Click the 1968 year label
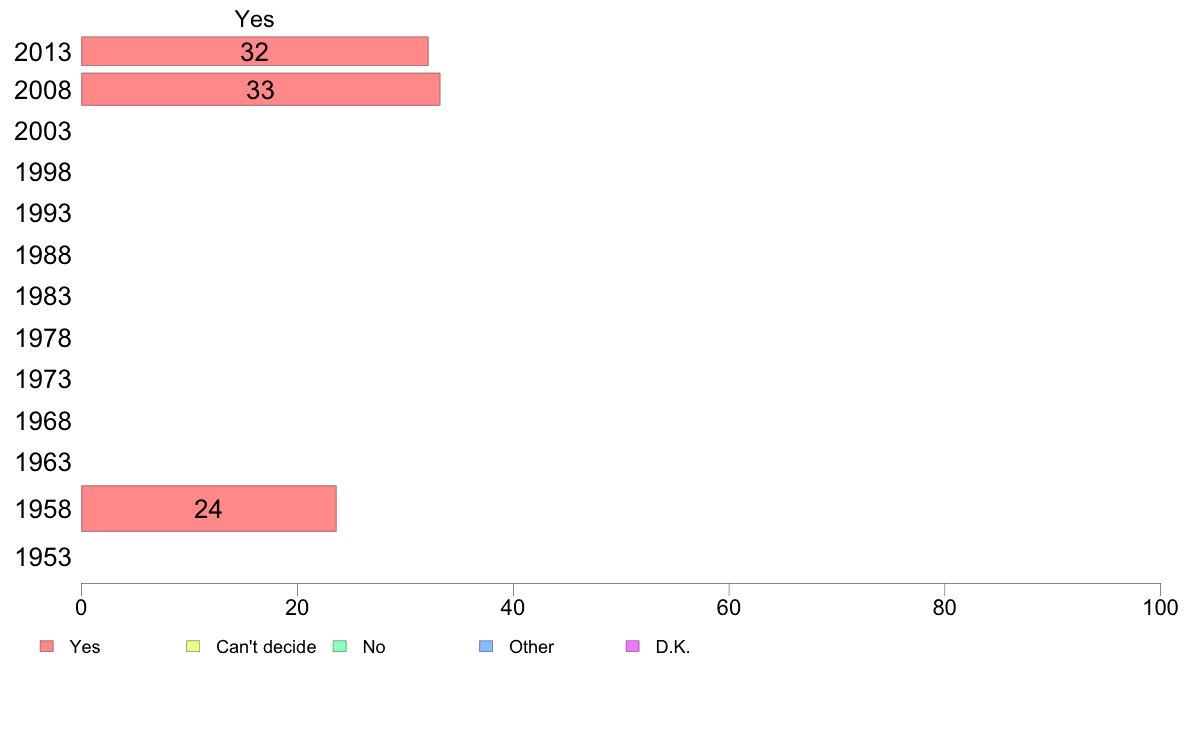 43,421
